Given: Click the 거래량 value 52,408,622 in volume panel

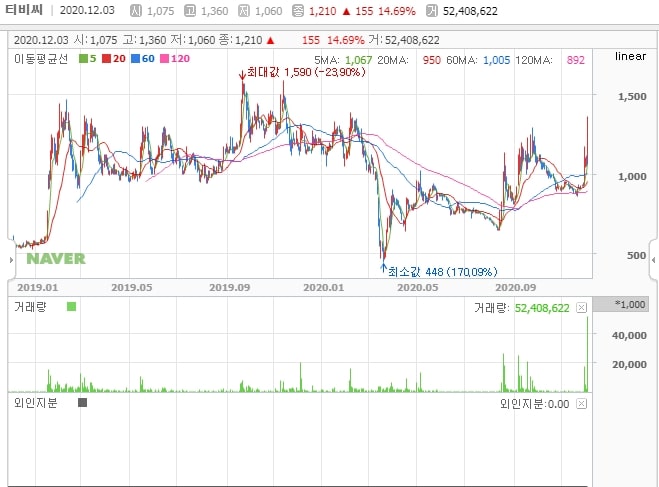Looking at the screenshot, I should pos(542,308).
